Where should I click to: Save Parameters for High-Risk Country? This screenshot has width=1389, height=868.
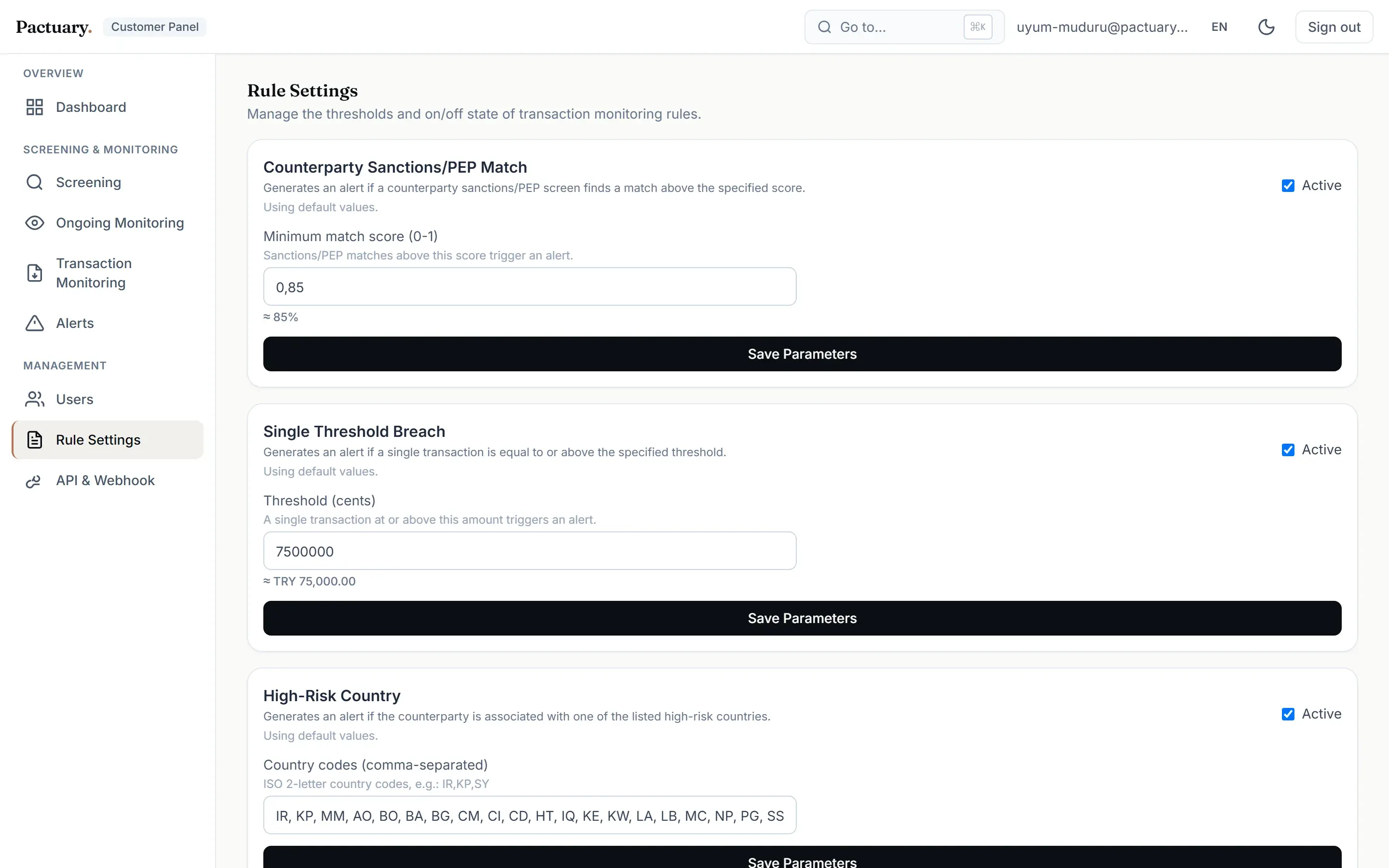click(802, 858)
